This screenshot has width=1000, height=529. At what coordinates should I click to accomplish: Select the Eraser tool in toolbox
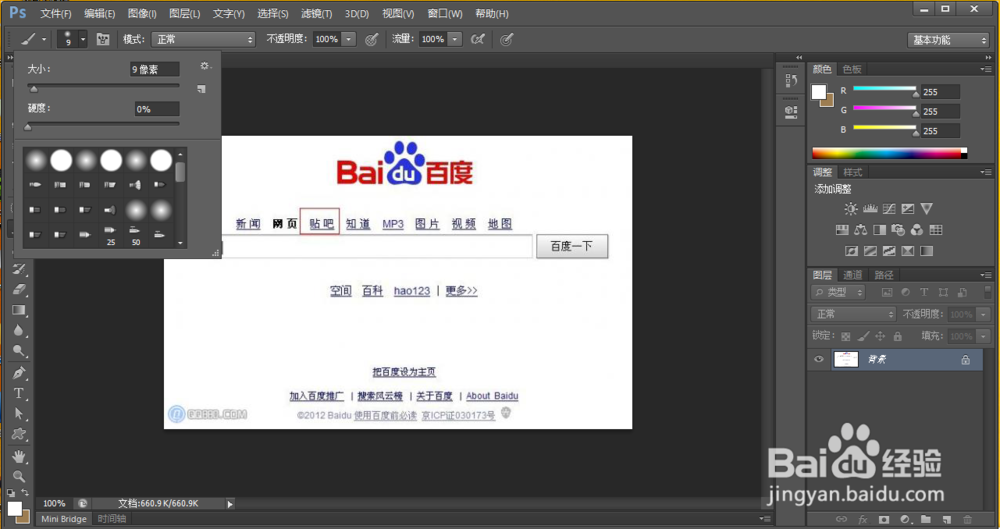[x=19, y=289]
